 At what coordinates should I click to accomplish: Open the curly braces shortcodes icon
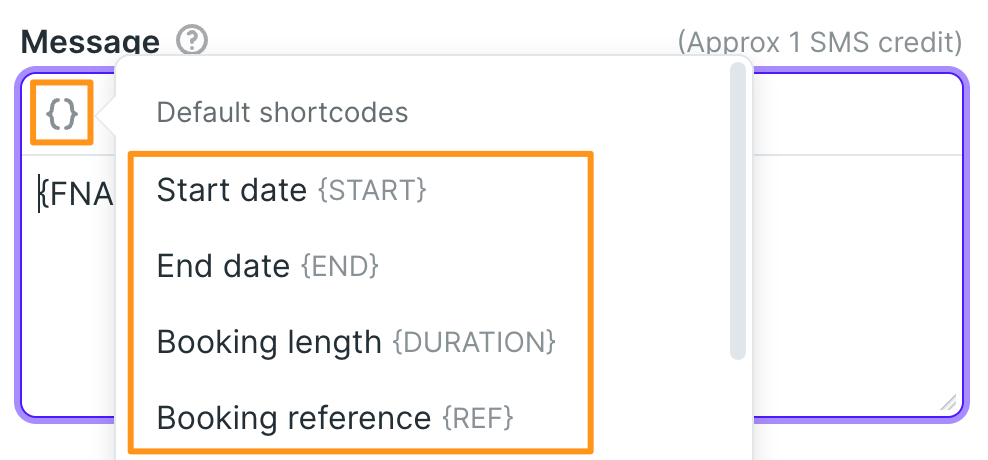[x=62, y=113]
